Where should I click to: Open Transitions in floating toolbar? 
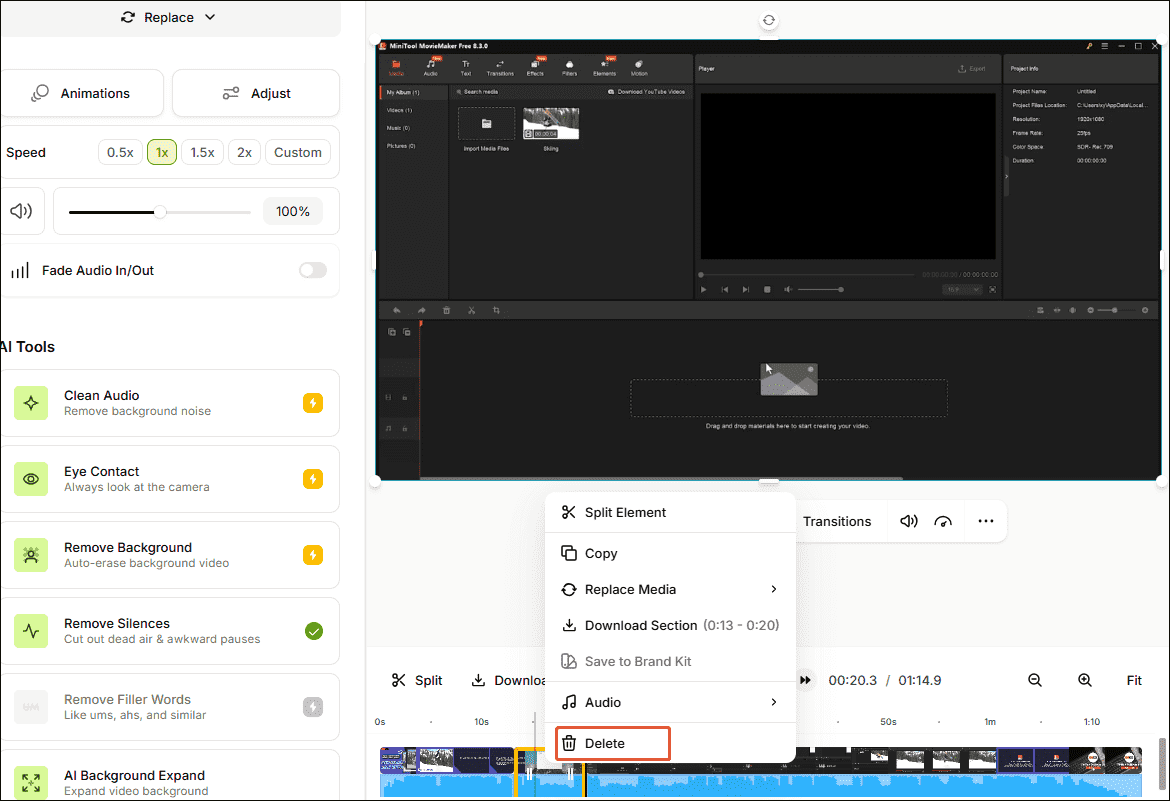(x=836, y=521)
